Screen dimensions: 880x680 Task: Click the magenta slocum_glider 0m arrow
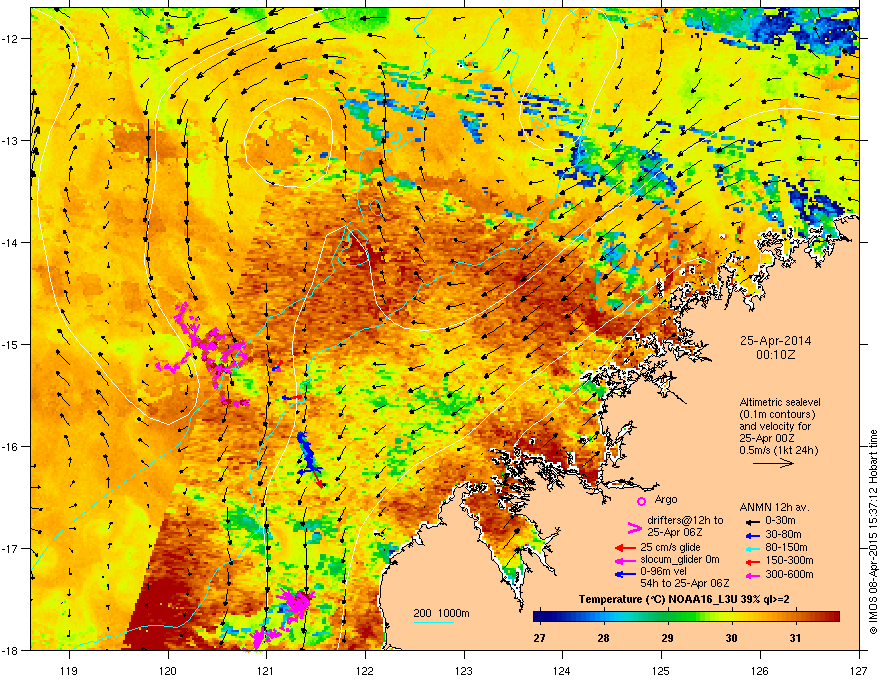(x=625, y=560)
